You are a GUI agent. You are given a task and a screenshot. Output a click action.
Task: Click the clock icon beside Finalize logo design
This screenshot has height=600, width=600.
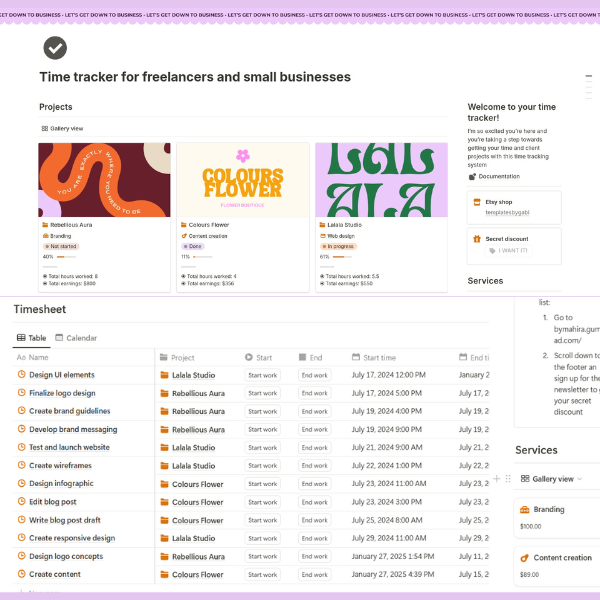click(x=21, y=392)
